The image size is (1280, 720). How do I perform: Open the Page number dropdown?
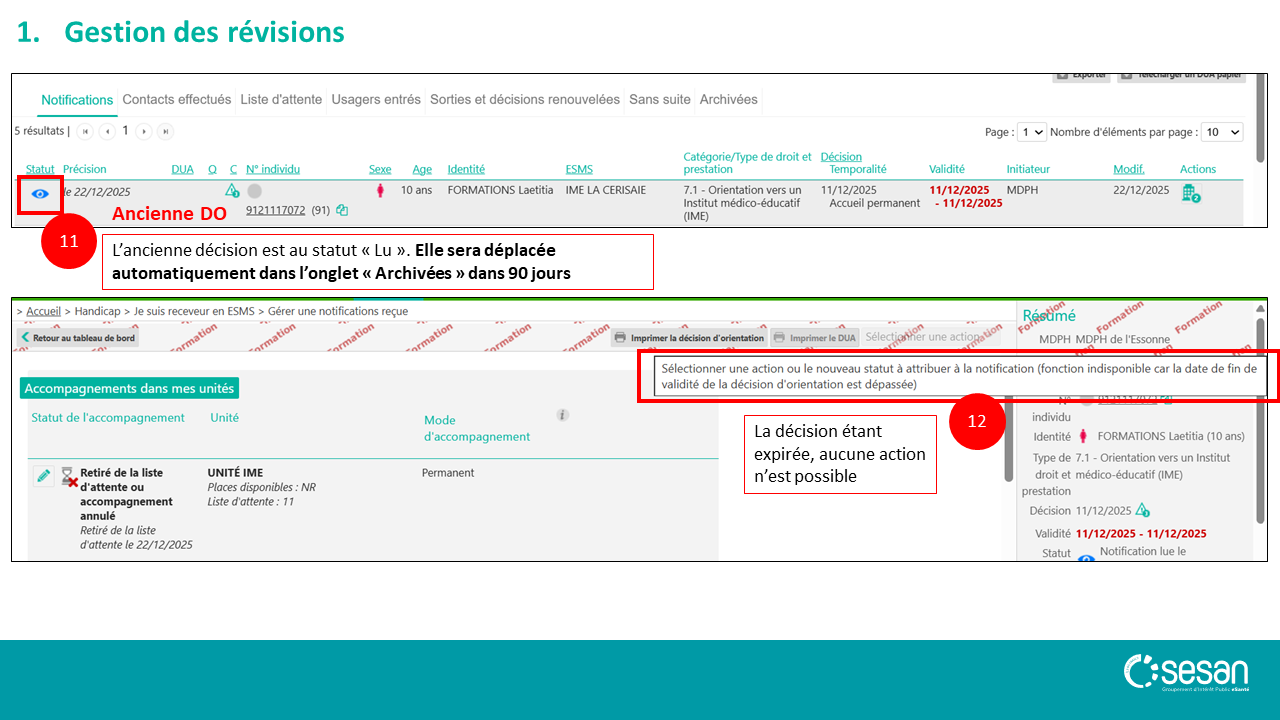tap(1031, 132)
